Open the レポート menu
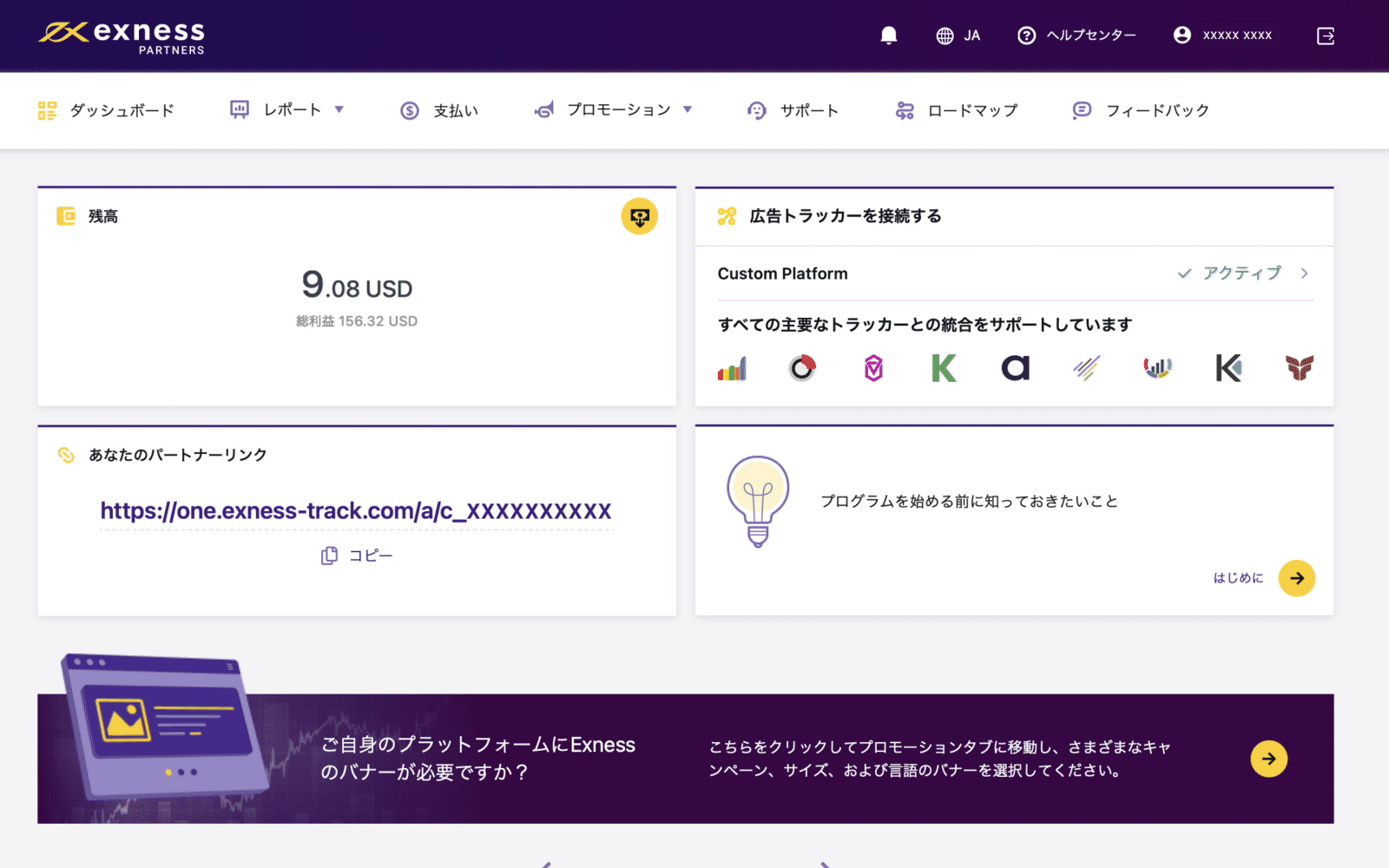The image size is (1389, 868). [292, 109]
